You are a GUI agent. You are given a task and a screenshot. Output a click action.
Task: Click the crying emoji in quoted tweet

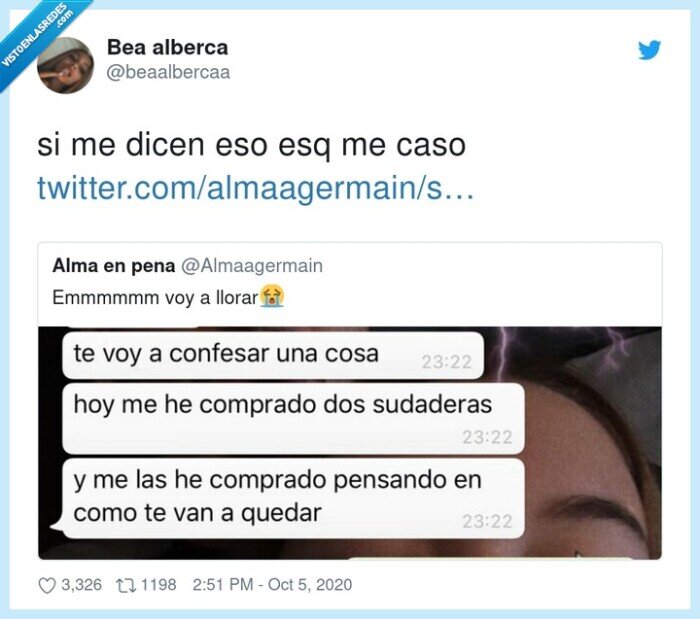tap(272, 296)
